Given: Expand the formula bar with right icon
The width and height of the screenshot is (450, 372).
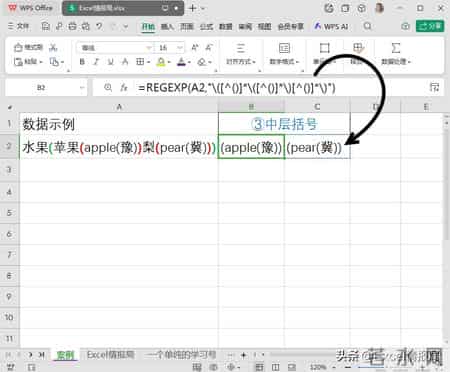Looking at the screenshot, I should click(434, 88).
